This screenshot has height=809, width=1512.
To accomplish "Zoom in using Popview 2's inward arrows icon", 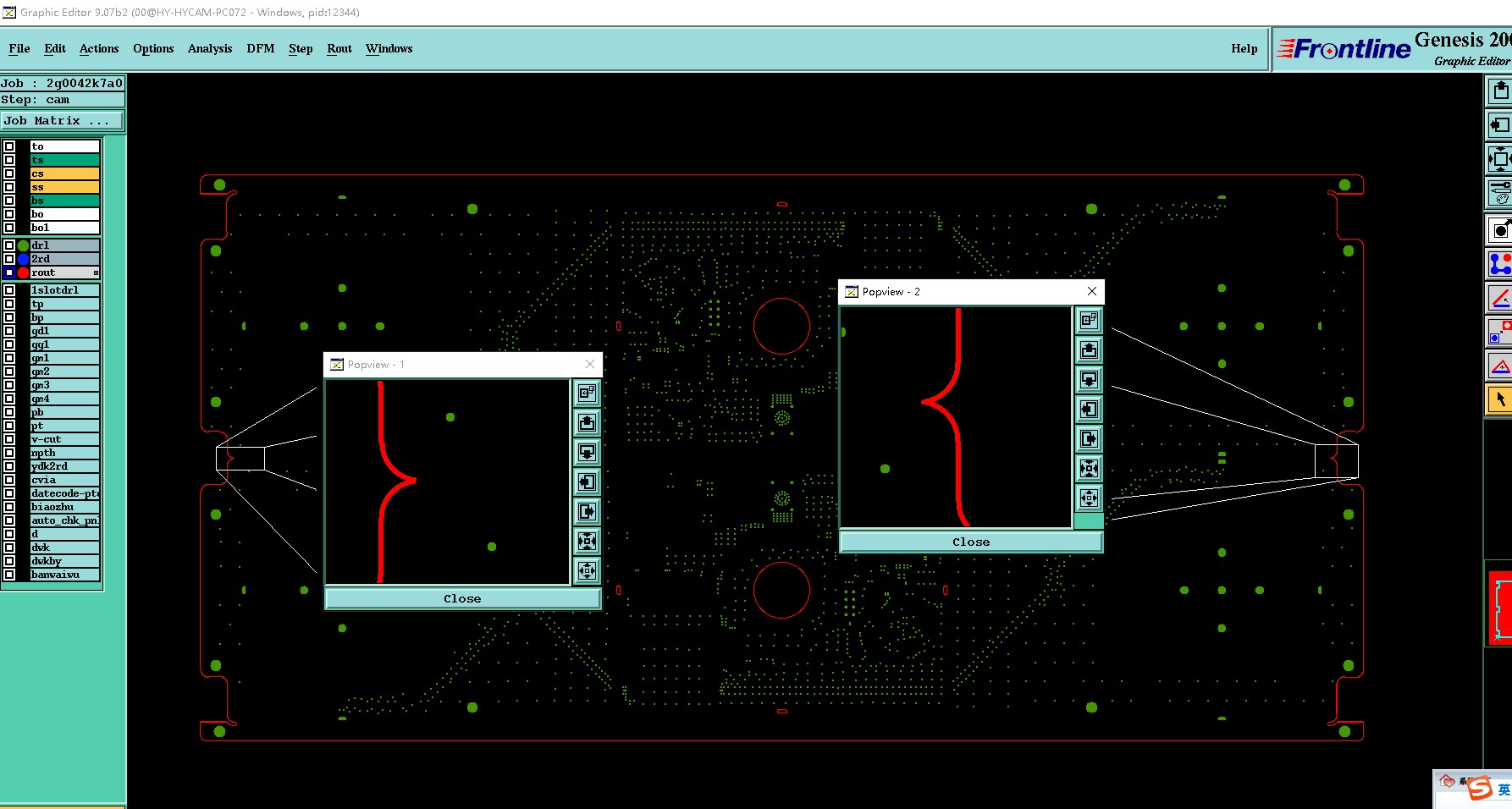I will coord(1089,468).
